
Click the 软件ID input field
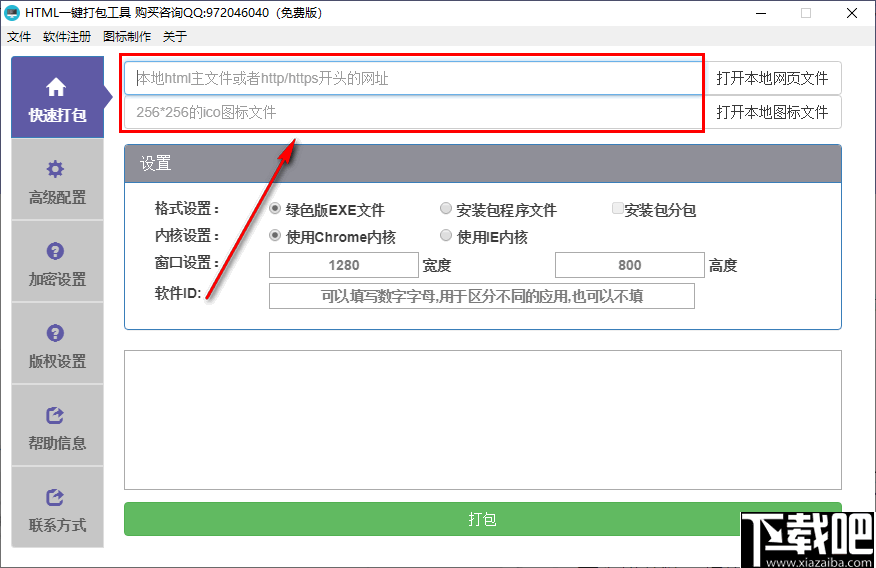pyautogui.click(x=482, y=296)
